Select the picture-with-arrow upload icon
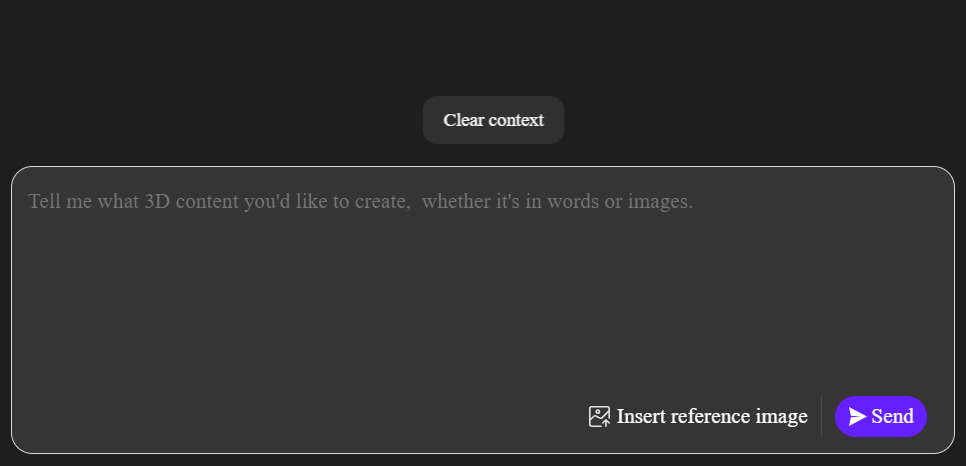The image size is (966, 466). click(x=599, y=417)
